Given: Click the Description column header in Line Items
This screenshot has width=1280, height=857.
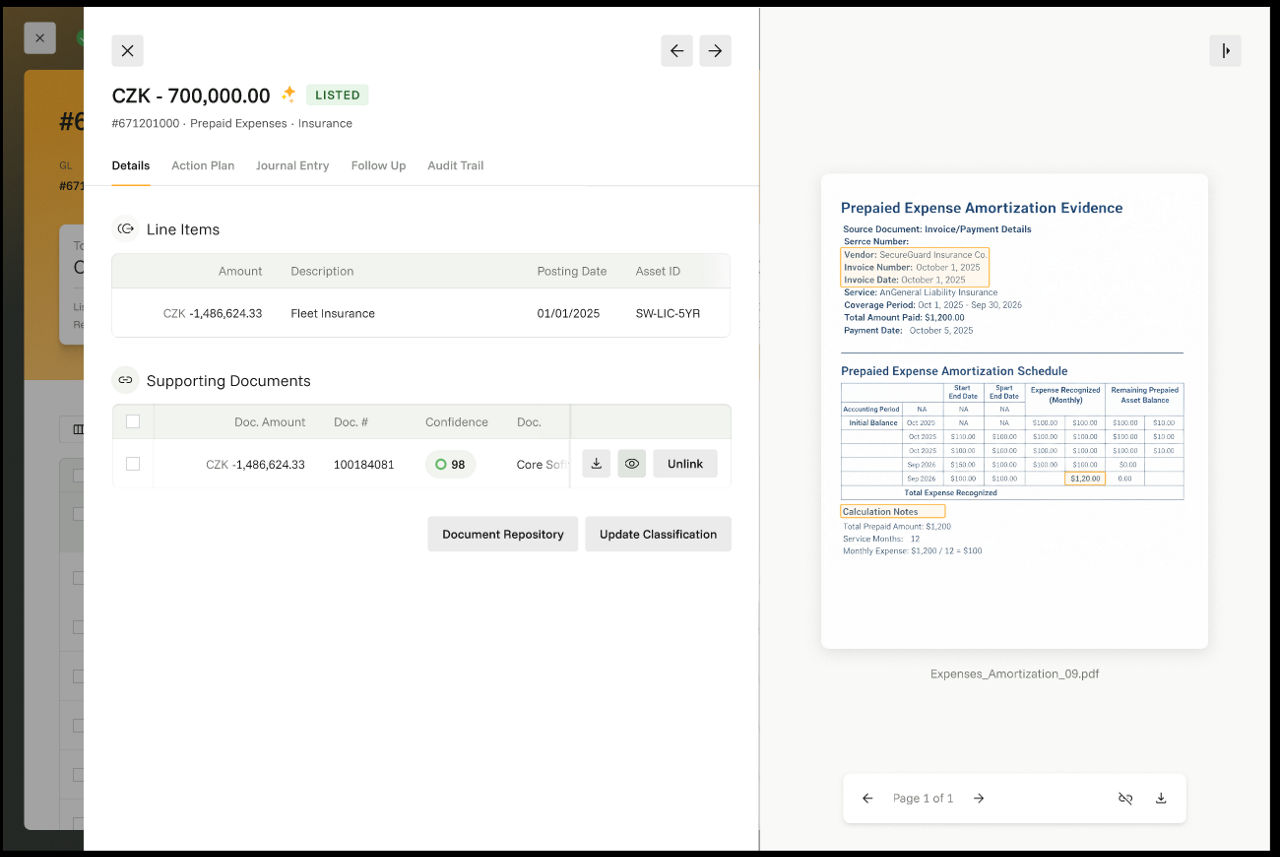Looking at the screenshot, I should [322, 271].
